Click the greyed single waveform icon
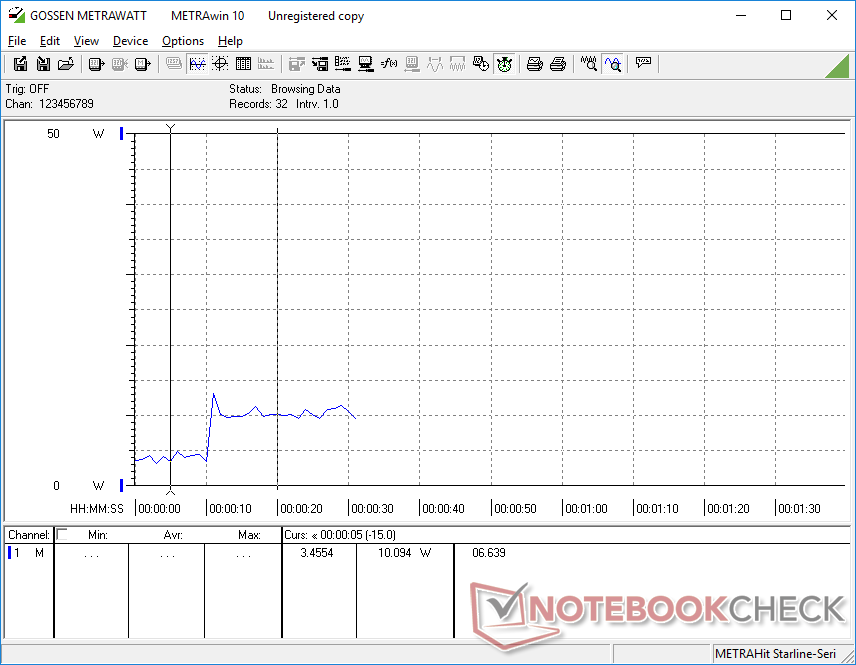 (x=435, y=64)
